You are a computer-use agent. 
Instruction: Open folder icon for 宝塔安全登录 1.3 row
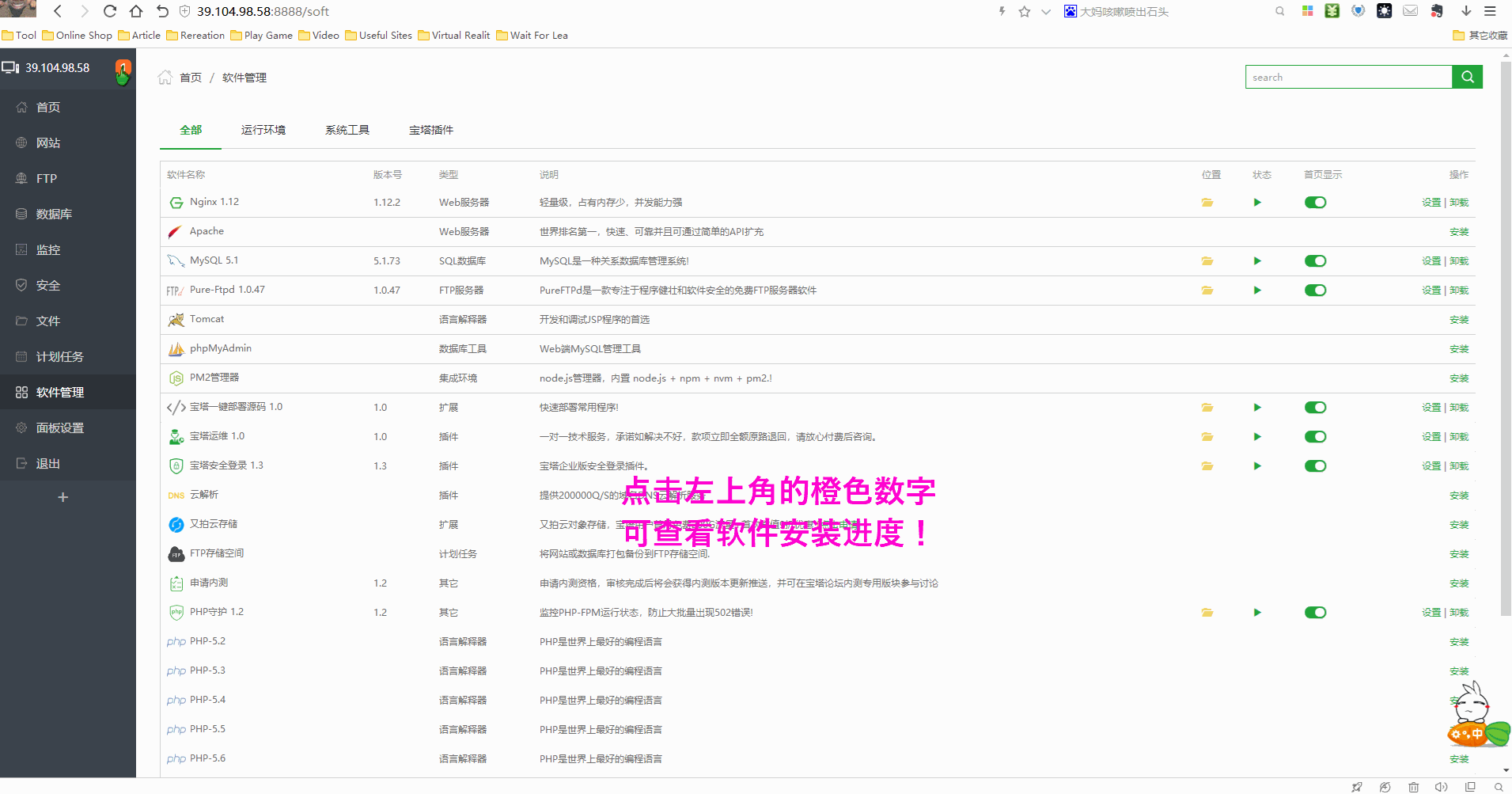tap(1207, 466)
